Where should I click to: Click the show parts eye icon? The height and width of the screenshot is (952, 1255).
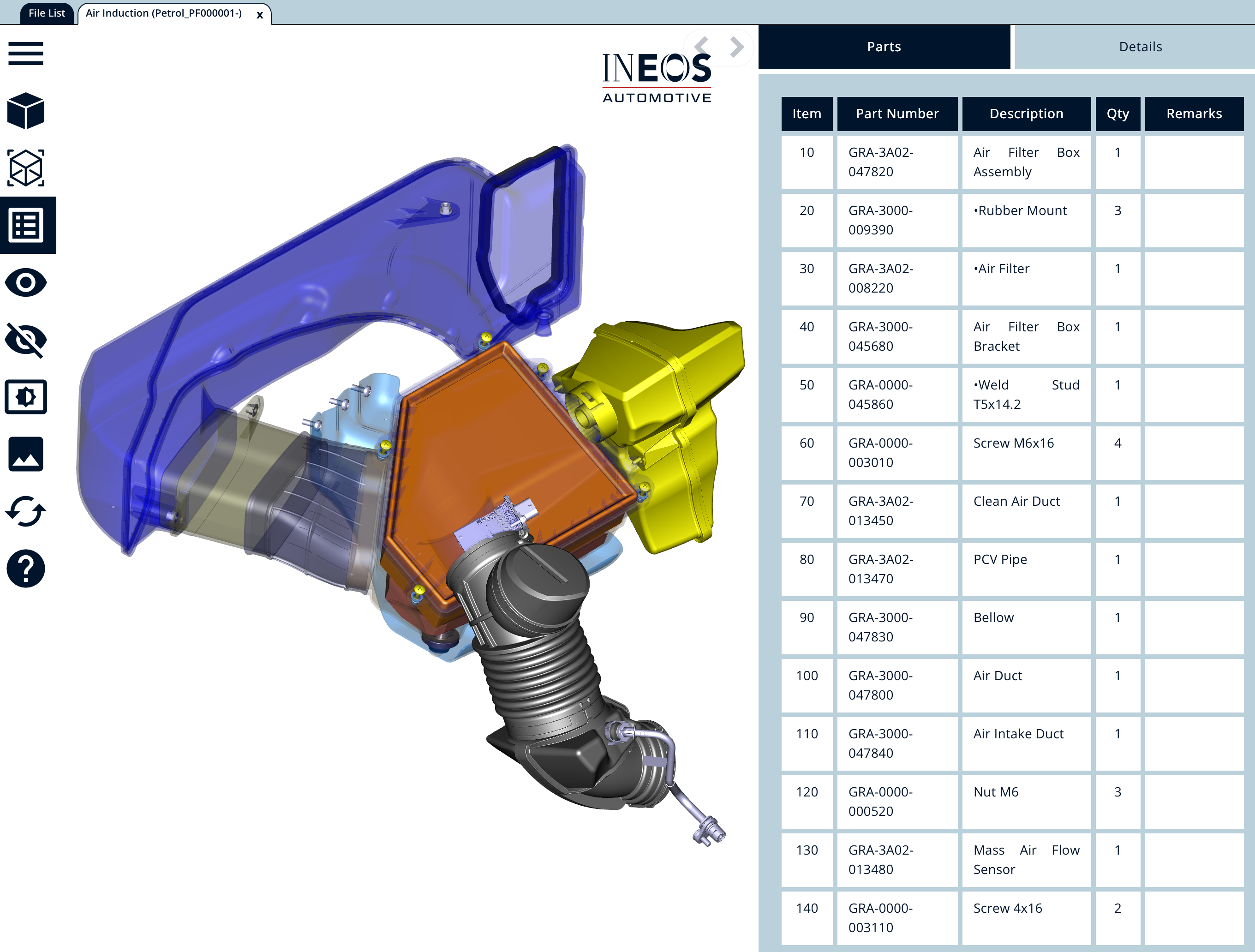tap(25, 282)
